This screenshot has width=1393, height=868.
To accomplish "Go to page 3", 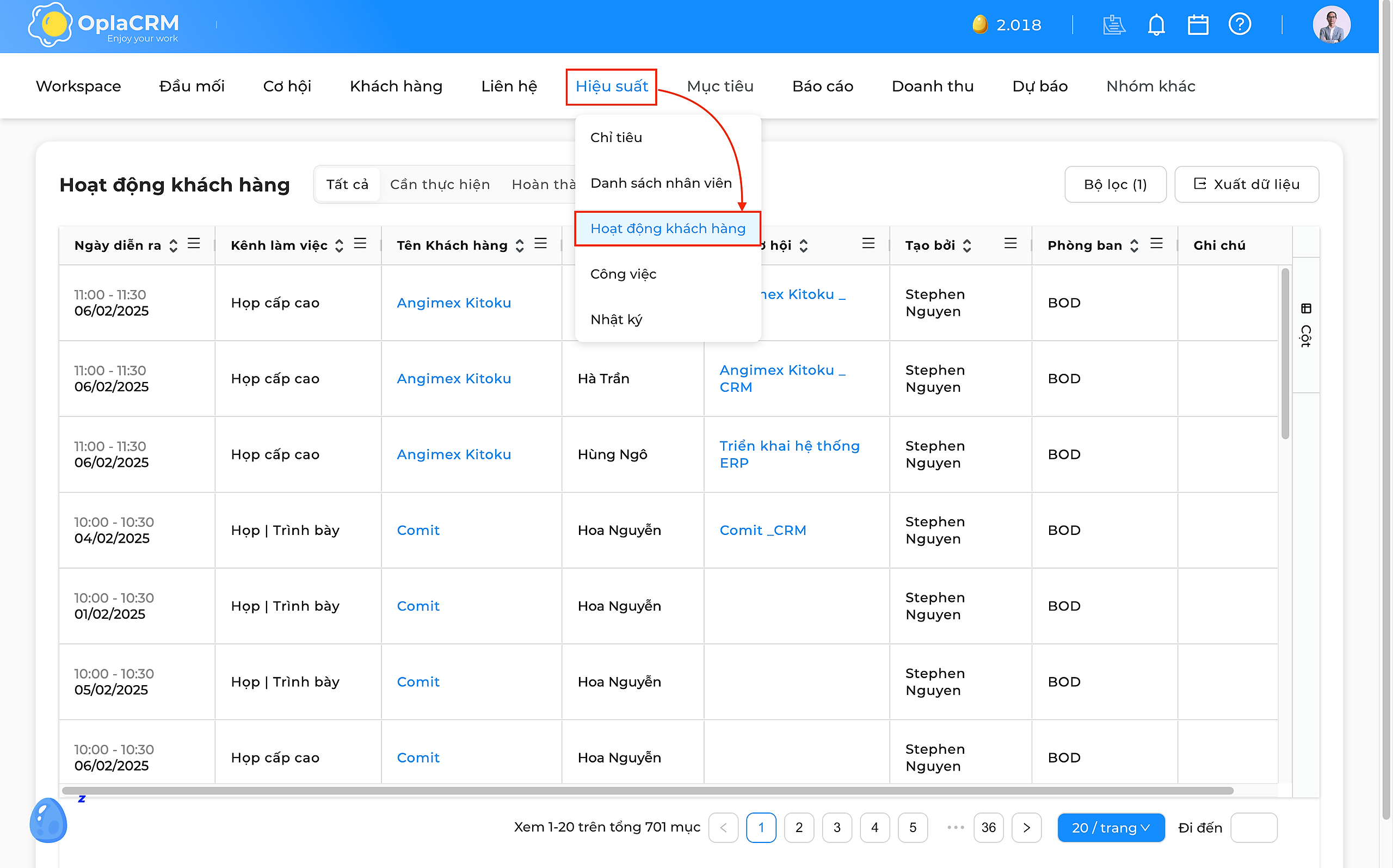I will (836, 827).
